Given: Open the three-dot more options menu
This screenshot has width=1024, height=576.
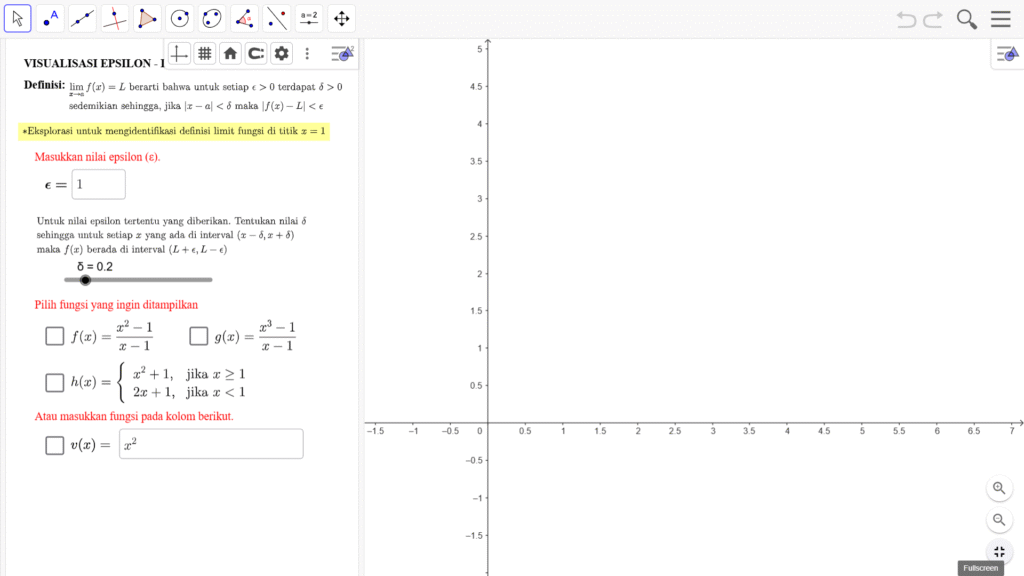Looking at the screenshot, I should pyautogui.click(x=307, y=54).
